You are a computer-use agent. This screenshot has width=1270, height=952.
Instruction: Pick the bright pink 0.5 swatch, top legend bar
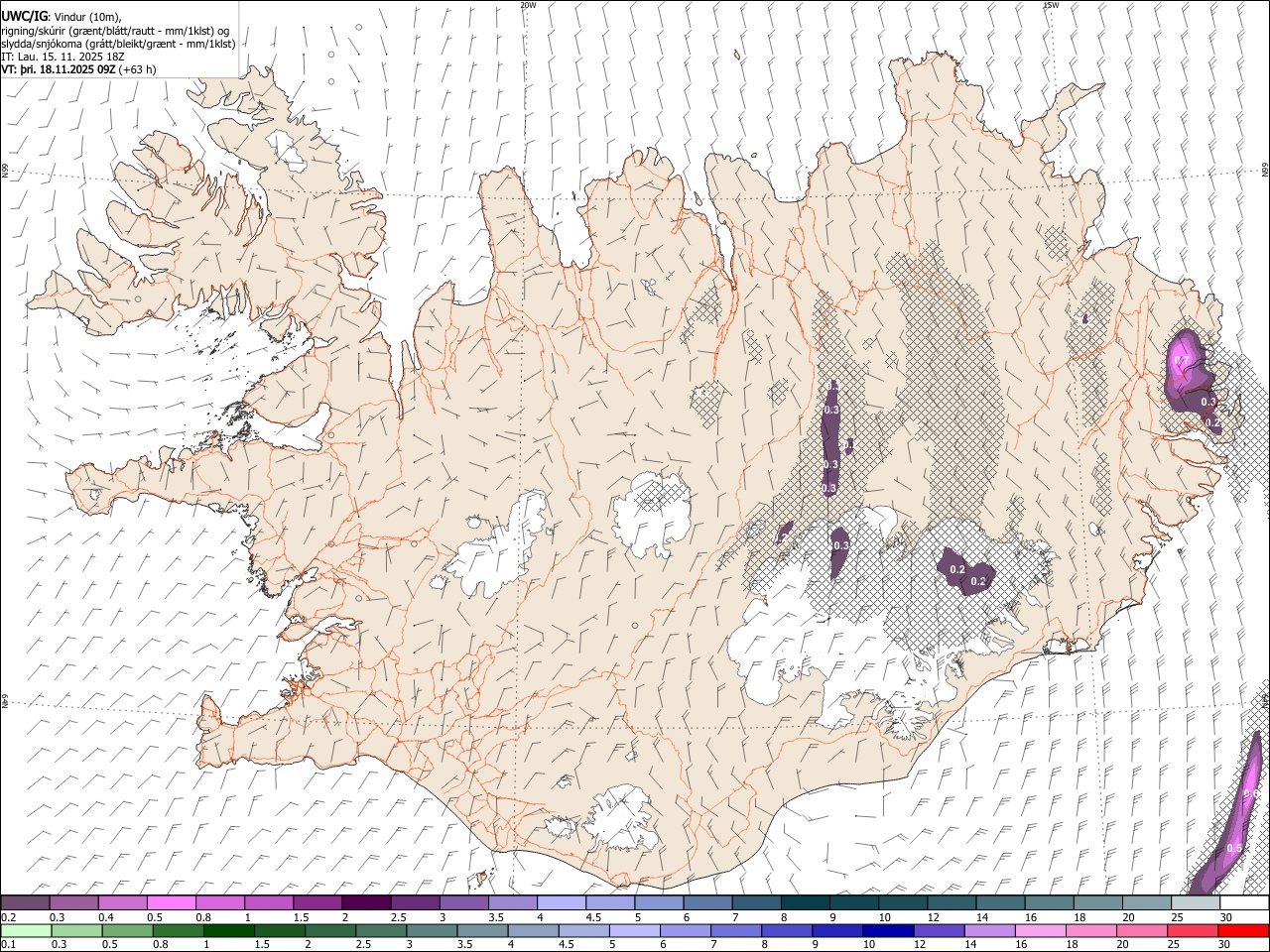(171, 902)
